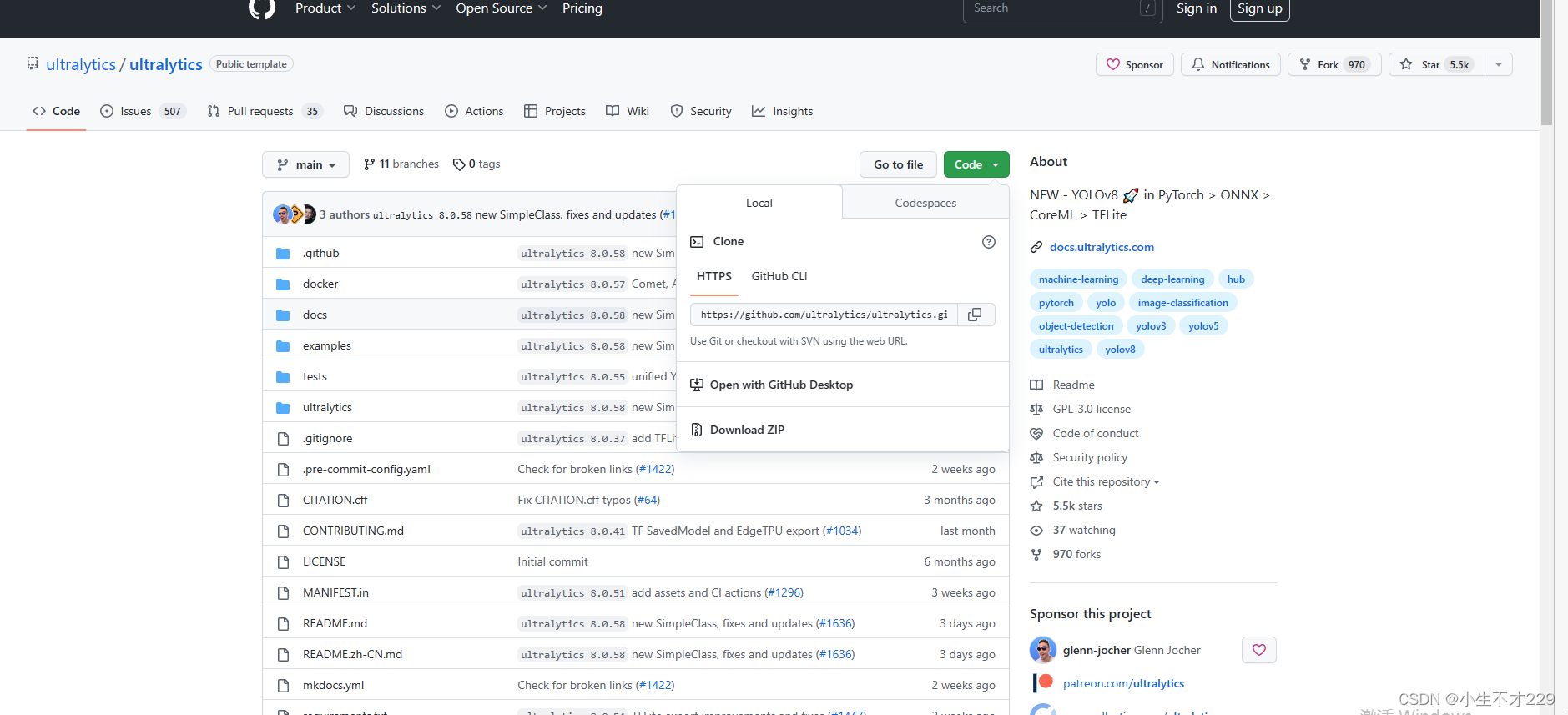Viewport: 1568px width, 715px height.
Task: Click the Notifications bell button
Action: [x=1231, y=64]
